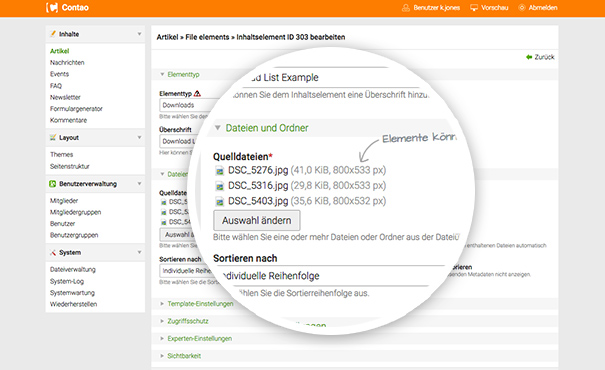Expand the Template-Einstellungen section

click(x=200, y=304)
